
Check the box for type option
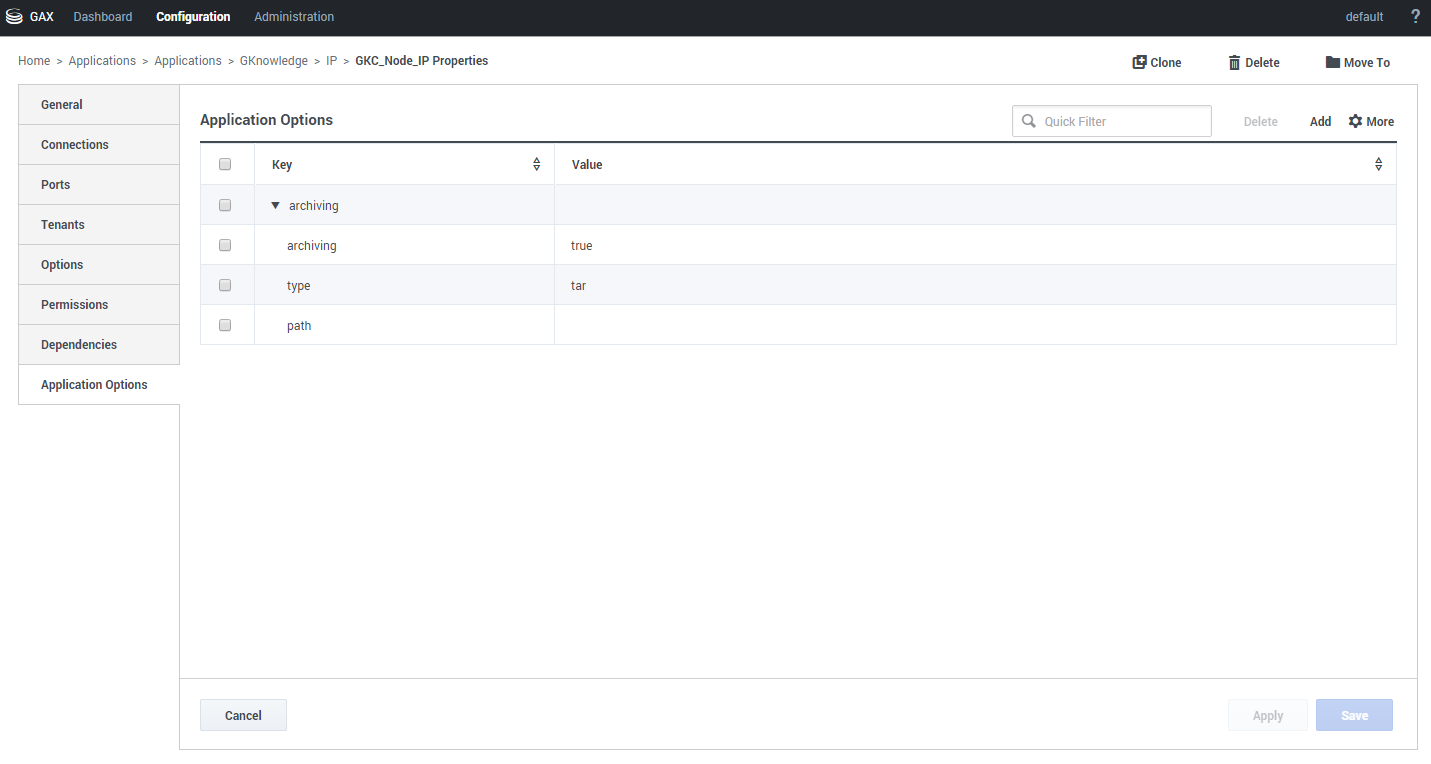pyautogui.click(x=225, y=285)
